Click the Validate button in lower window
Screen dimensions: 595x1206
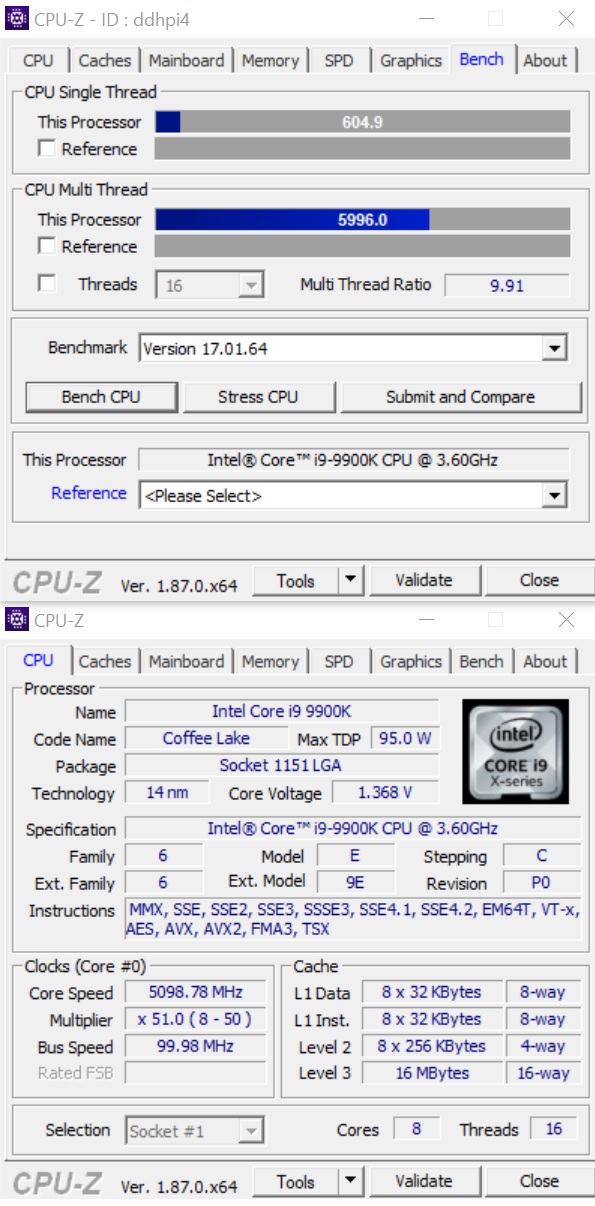(x=424, y=1181)
